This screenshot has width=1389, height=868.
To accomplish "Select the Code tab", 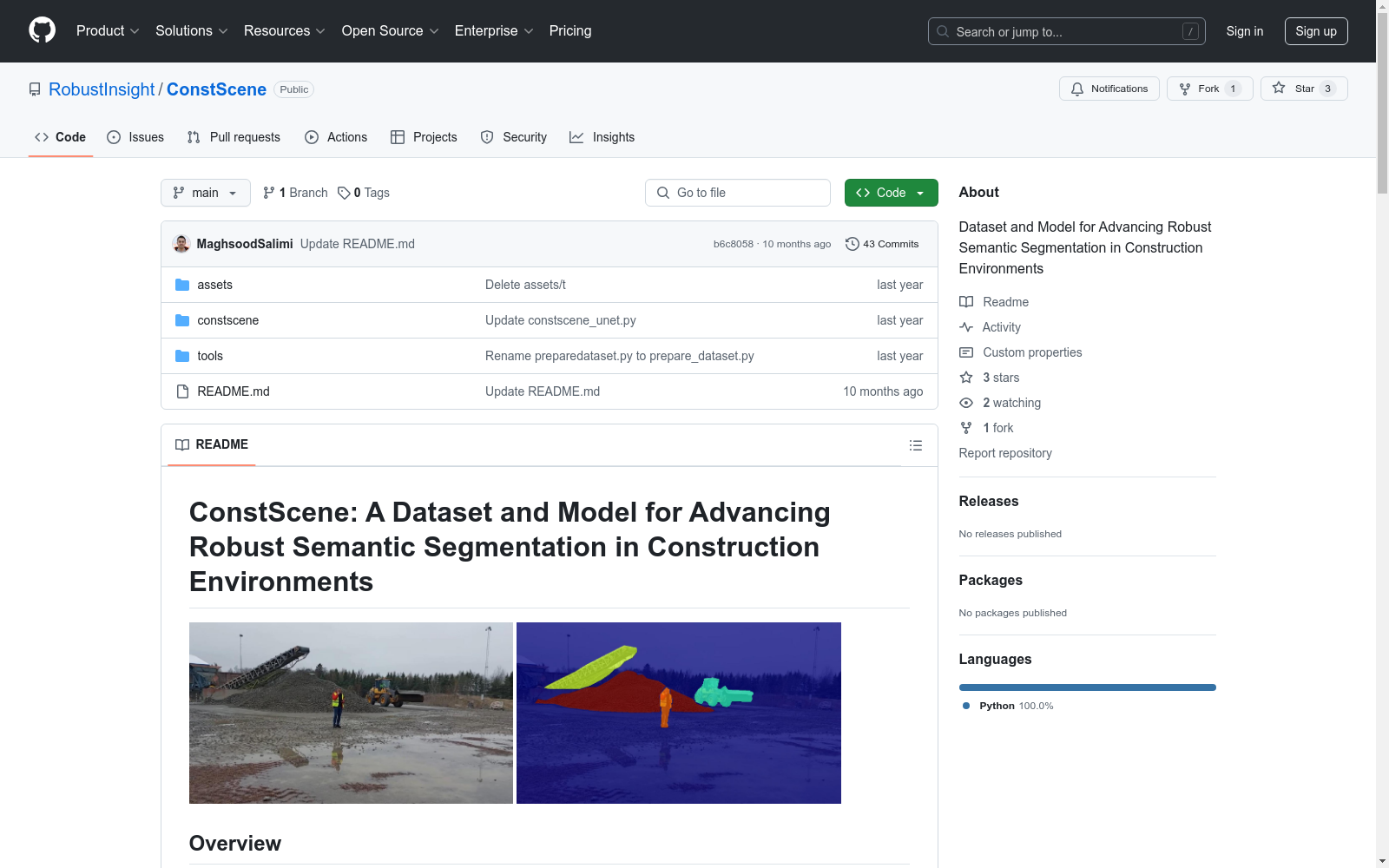I will (x=60, y=137).
